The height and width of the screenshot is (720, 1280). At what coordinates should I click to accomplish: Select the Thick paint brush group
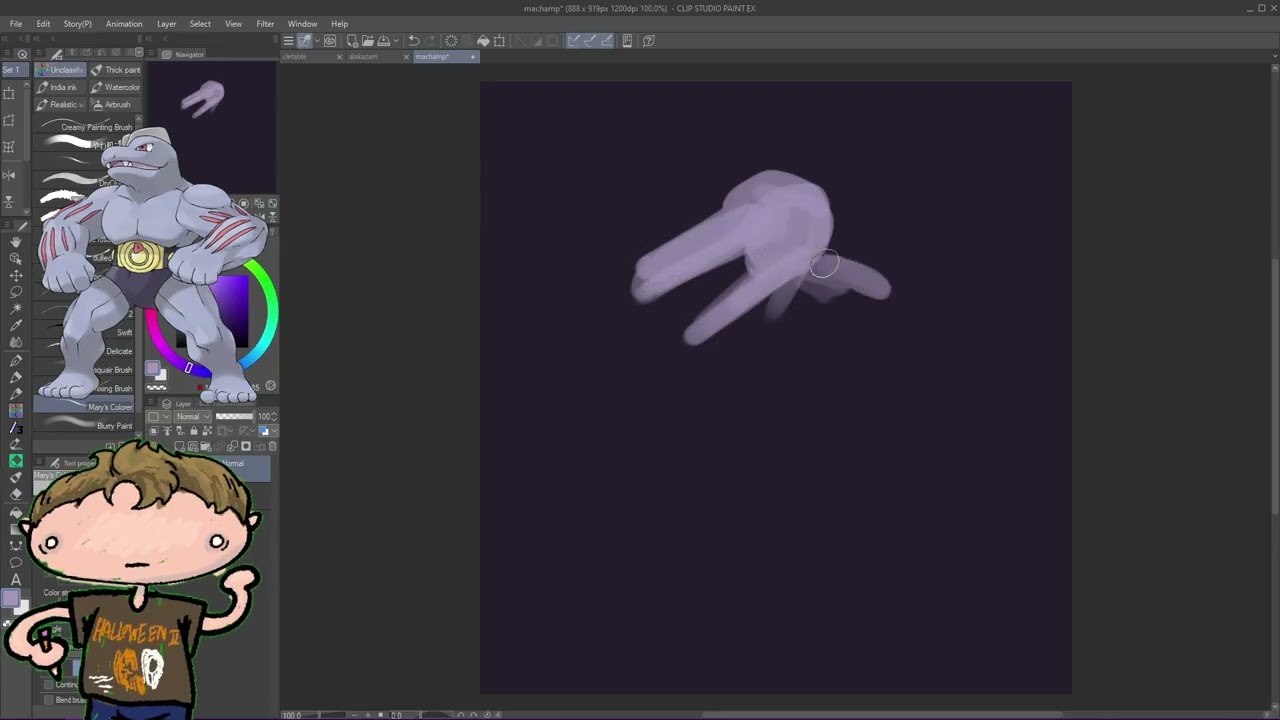click(x=115, y=70)
